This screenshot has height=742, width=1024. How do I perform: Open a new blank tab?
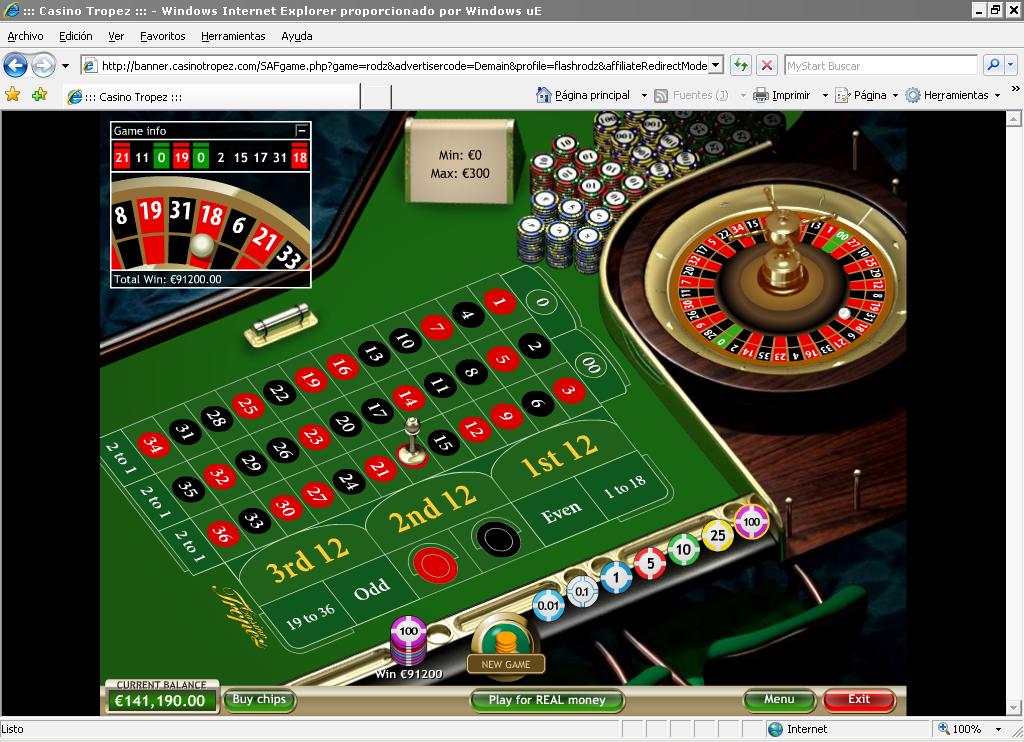(376, 97)
